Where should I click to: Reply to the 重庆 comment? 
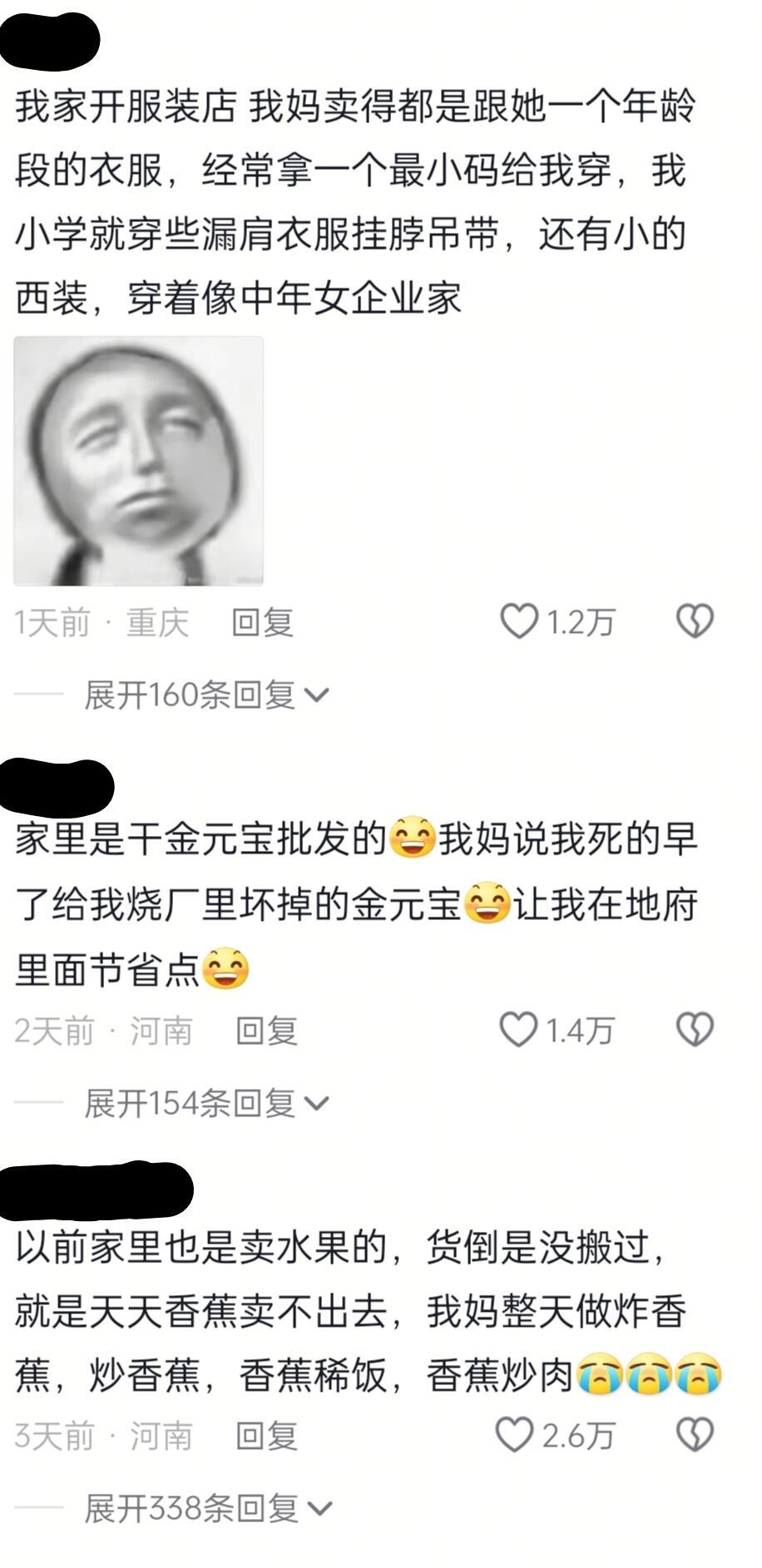pyautogui.click(x=262, y=622)
